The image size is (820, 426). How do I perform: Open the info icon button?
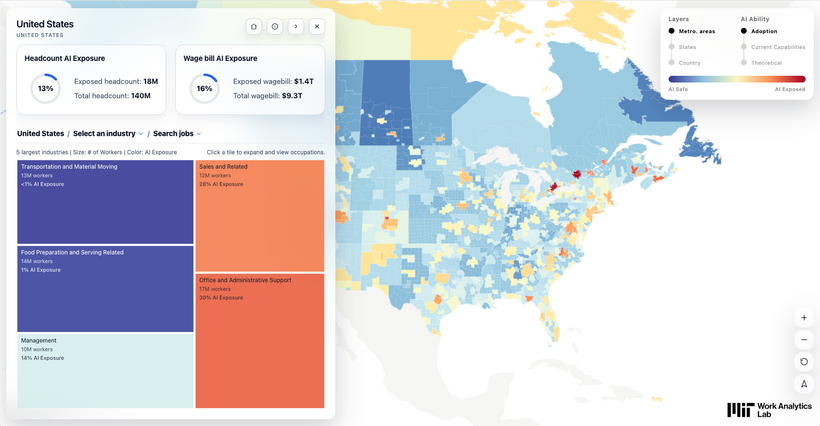coord(275,27)
